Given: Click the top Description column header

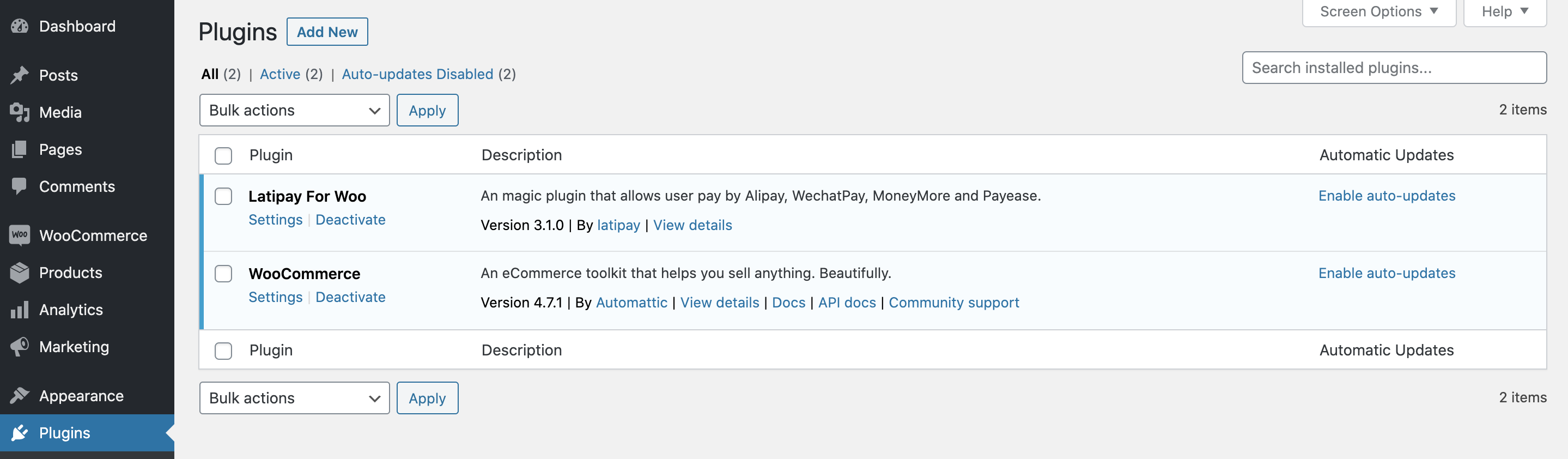Looking at the screenshot, I should pos(521,155).
